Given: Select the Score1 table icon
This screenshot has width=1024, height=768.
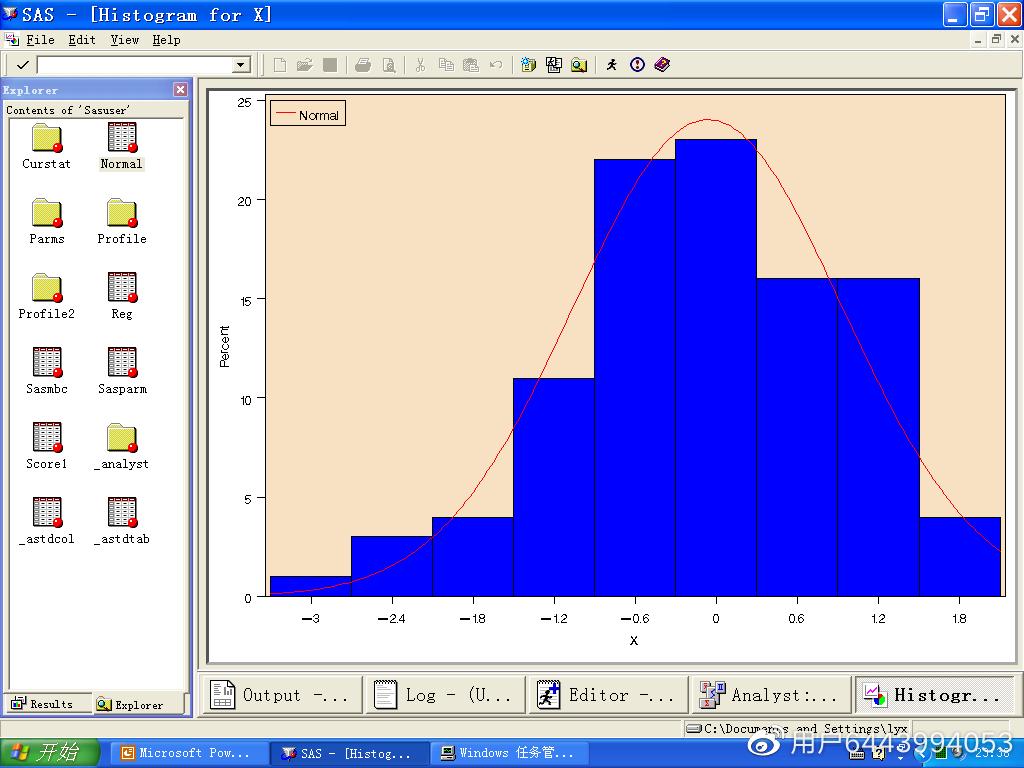Looking at the screenshot, I should (46, 438).
